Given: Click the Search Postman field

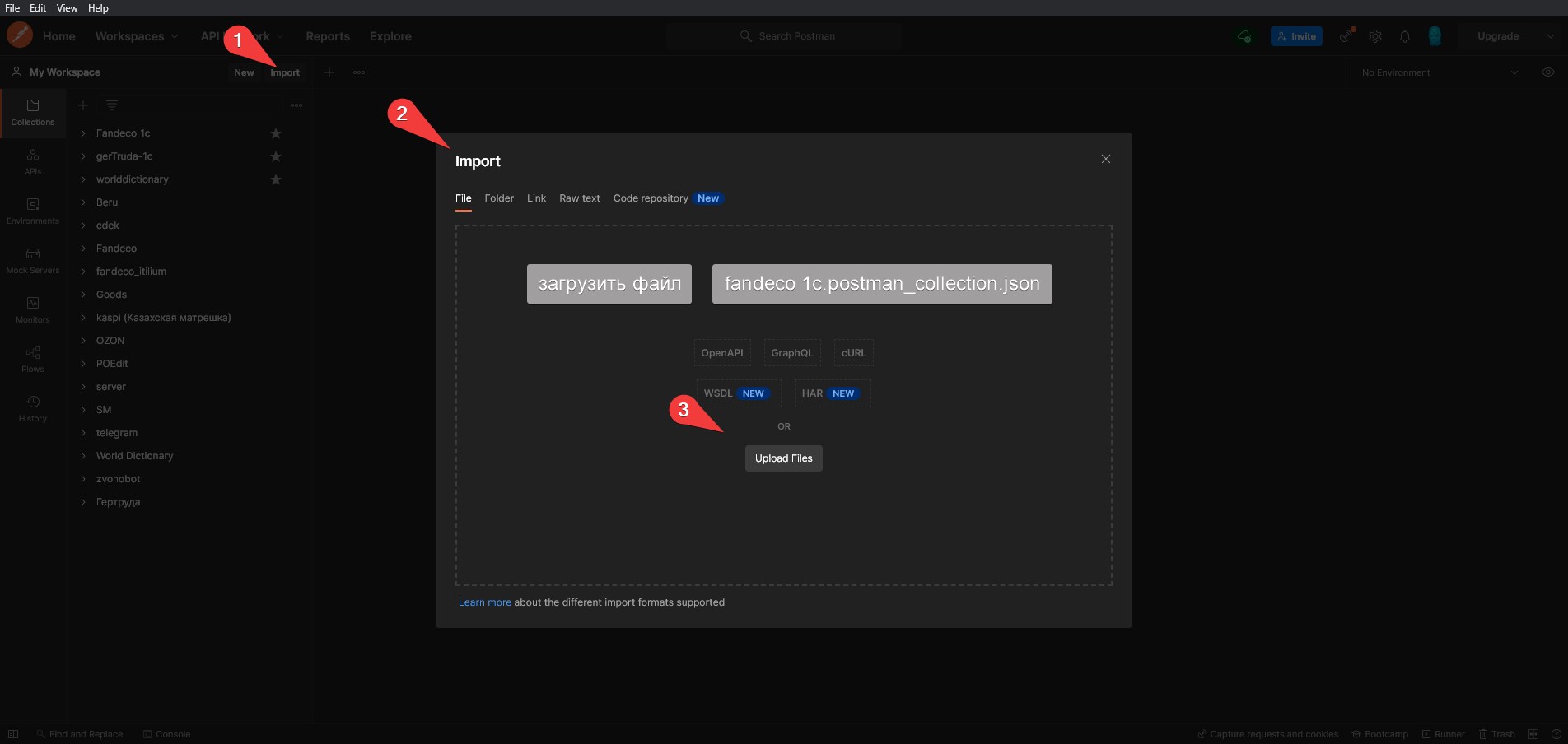Looking at the screenshot, I should tap(796, 36).
